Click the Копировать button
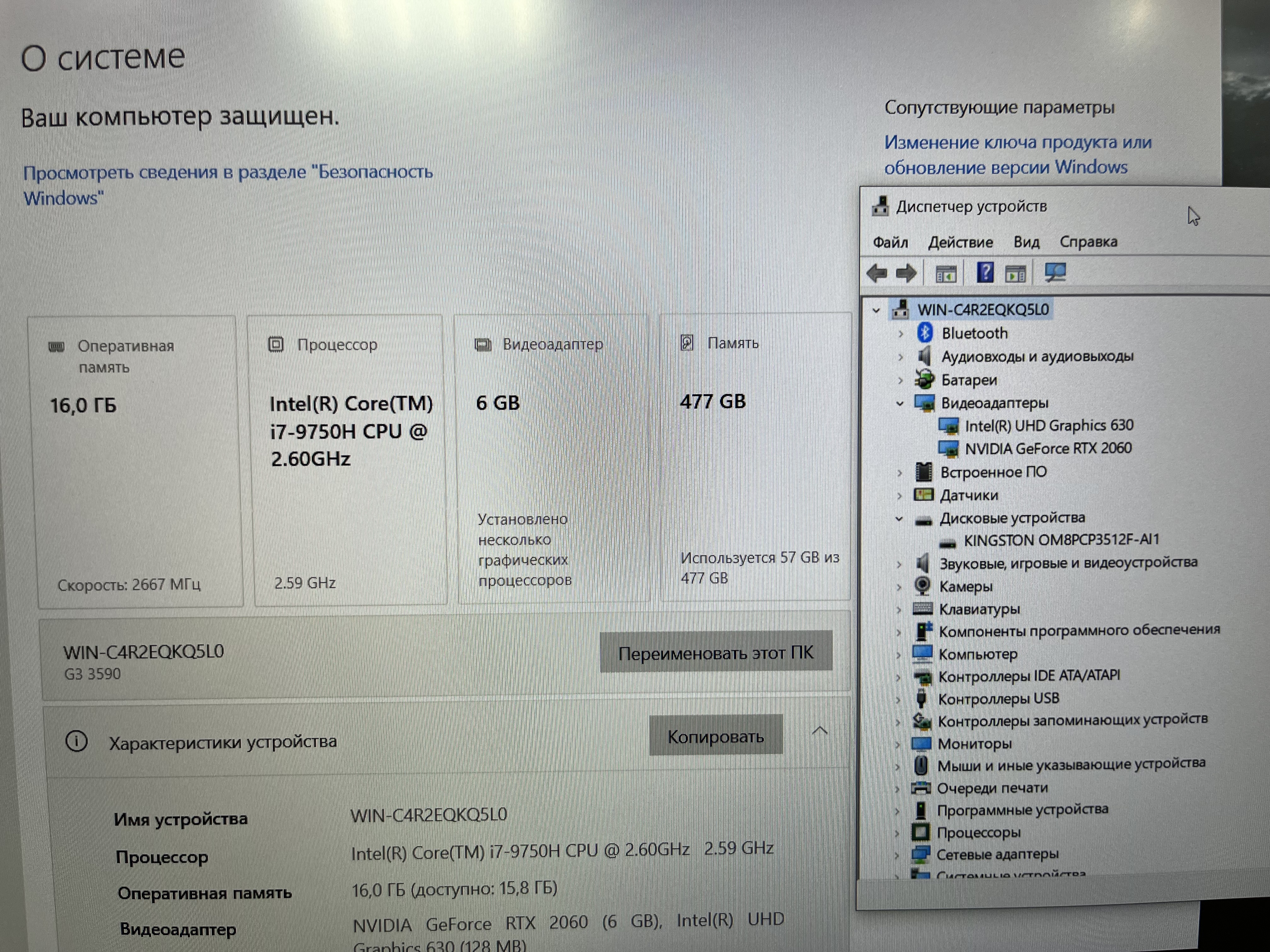Screen dimensions: 1270x952 click(715, 736)
